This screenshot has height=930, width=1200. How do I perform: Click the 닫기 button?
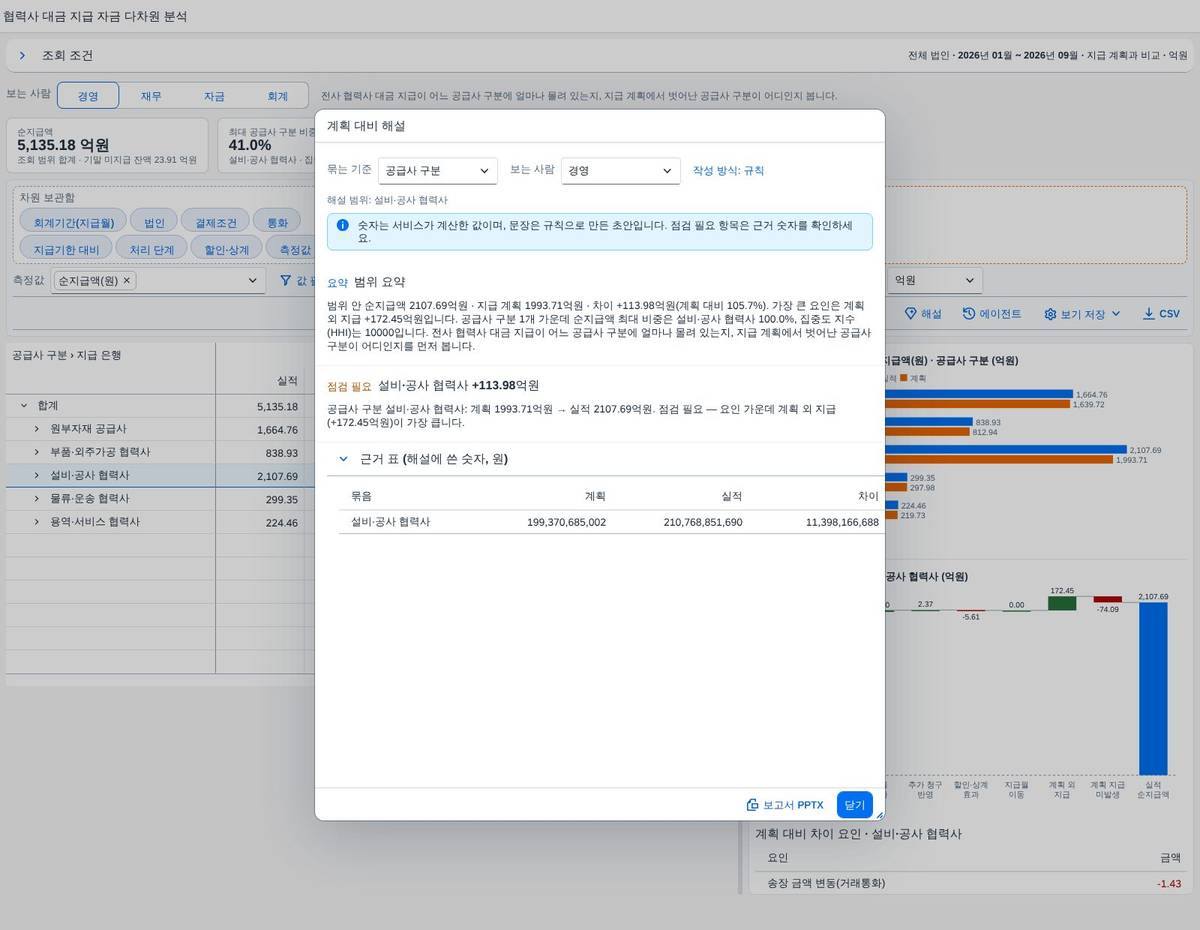click(855, 805)
